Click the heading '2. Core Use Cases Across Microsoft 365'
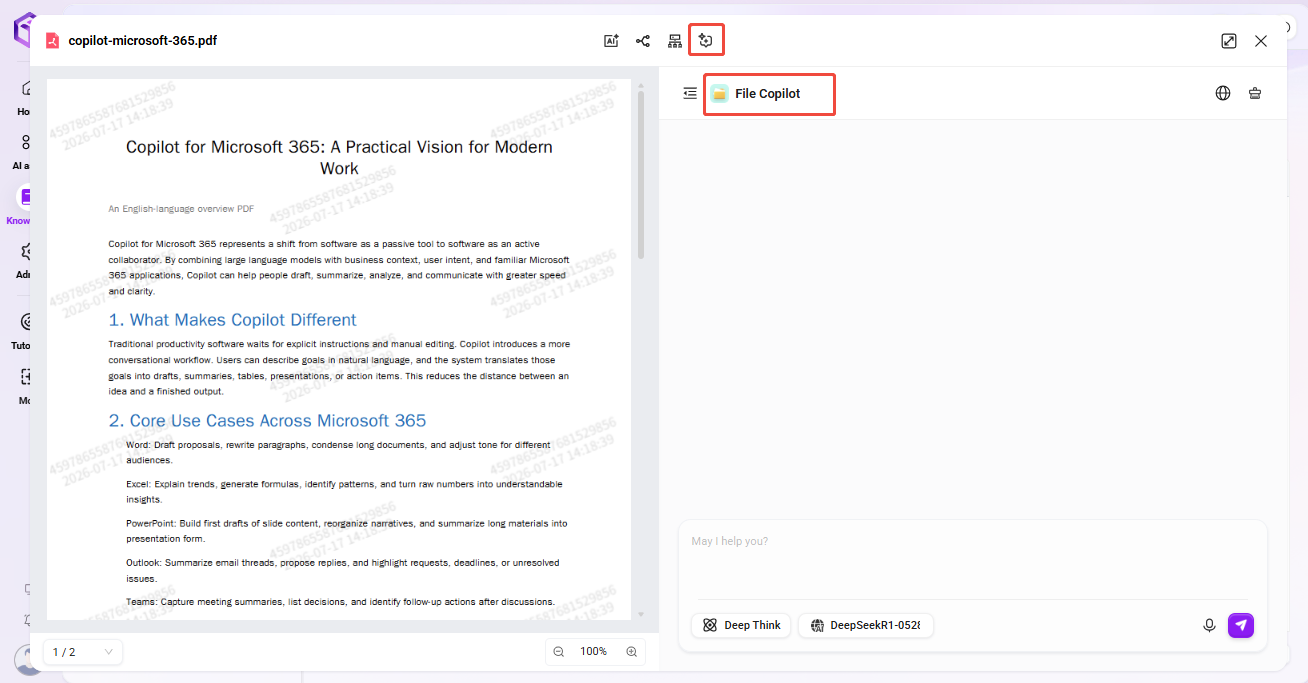 pos(267,421)
